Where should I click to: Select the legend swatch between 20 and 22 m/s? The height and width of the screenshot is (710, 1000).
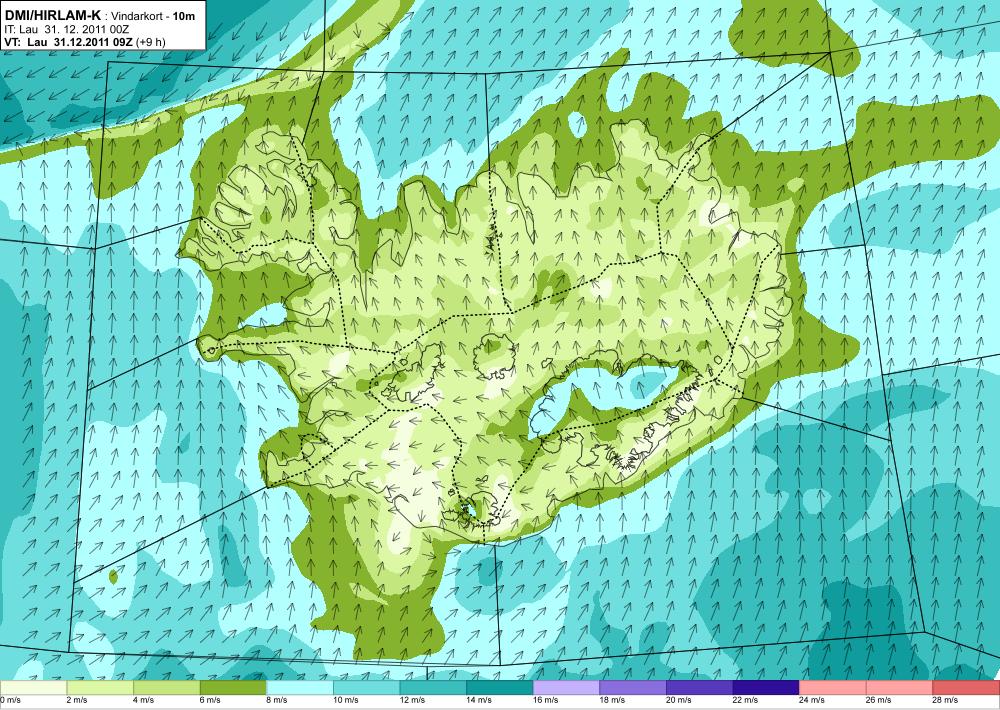(x=700, y=687)
